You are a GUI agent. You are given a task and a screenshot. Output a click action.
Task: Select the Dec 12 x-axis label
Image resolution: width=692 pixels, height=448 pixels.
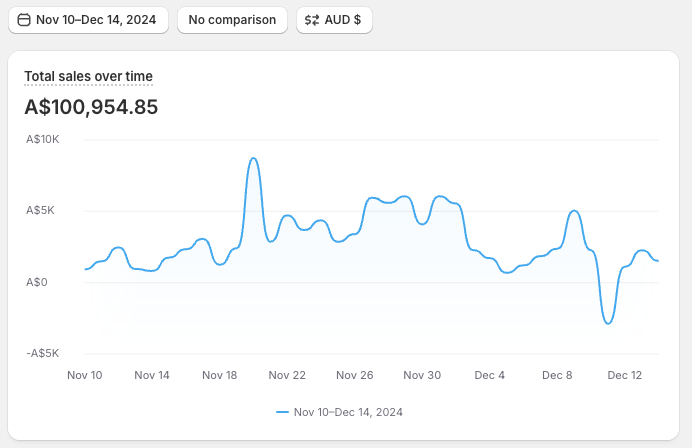pyautogui.click(x=624, y=376)
